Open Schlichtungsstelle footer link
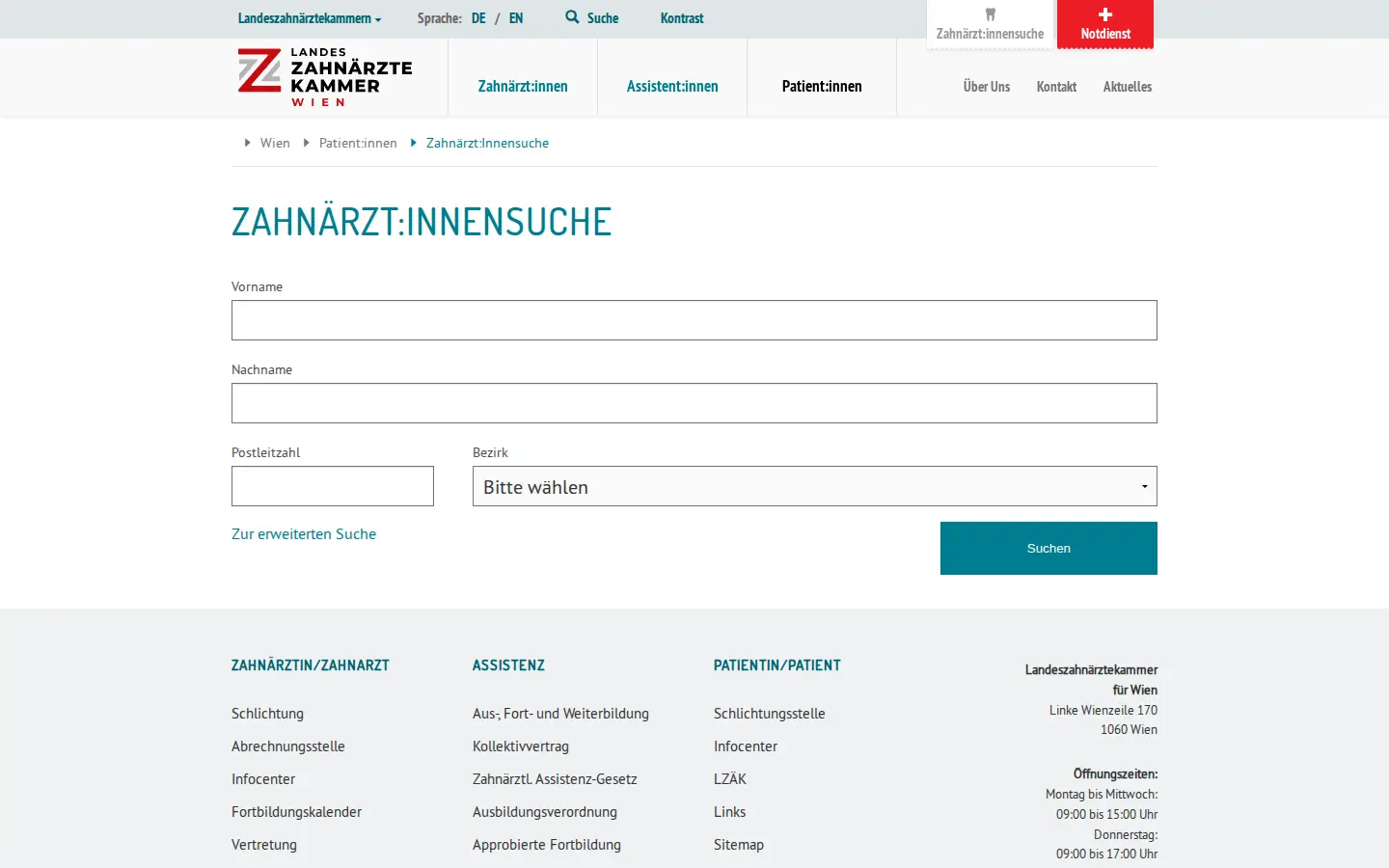Screen dimensions: 1389x868 coord(770,714)
